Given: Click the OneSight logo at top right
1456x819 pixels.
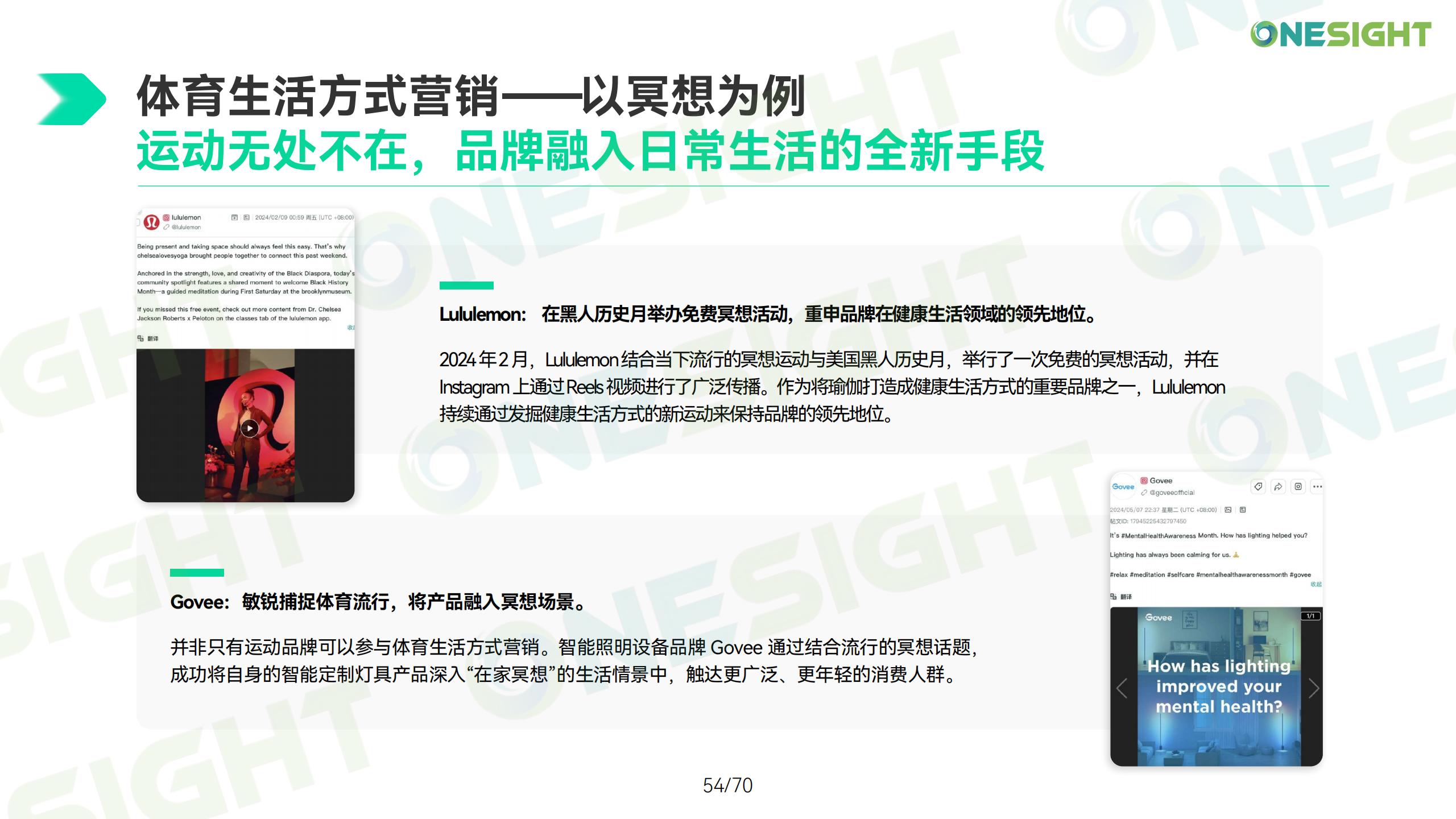Looking at the screenshot, I should point(1341,34).
